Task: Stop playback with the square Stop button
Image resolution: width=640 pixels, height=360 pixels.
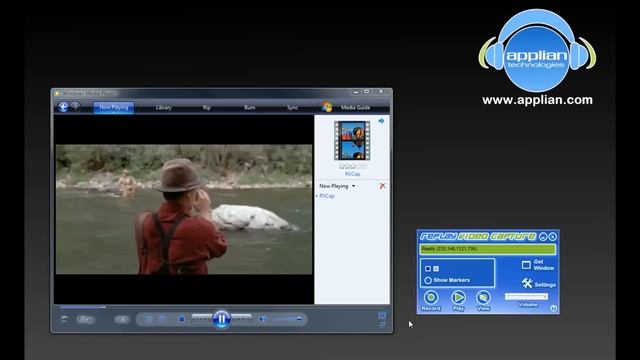Action: coord(182,319)
